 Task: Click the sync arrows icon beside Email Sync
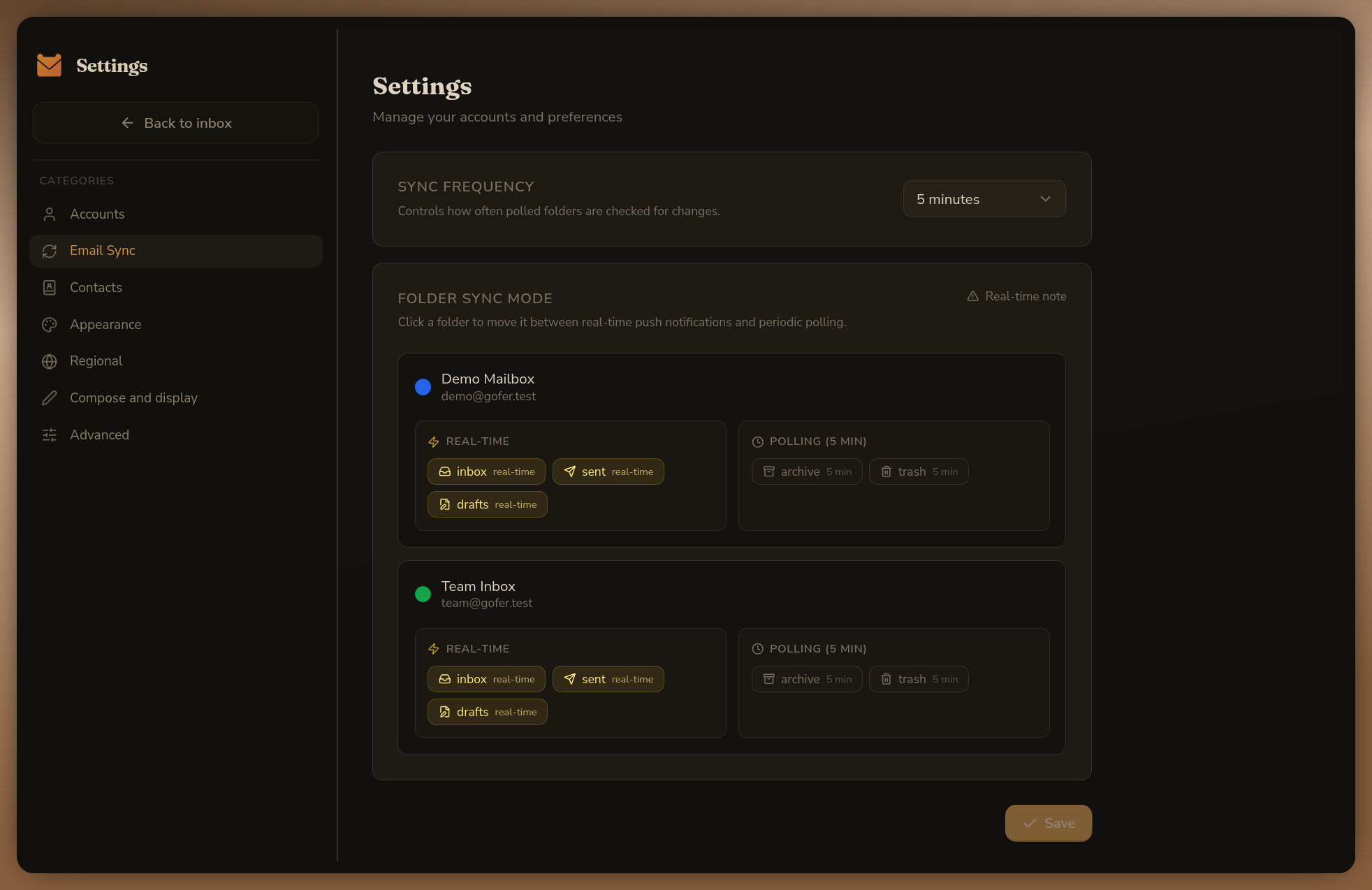(49, 251)
